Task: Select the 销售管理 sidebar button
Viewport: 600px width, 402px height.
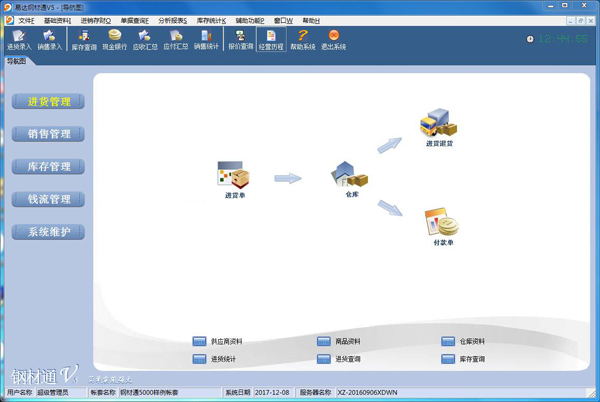Action: click(x=49, y=134)
